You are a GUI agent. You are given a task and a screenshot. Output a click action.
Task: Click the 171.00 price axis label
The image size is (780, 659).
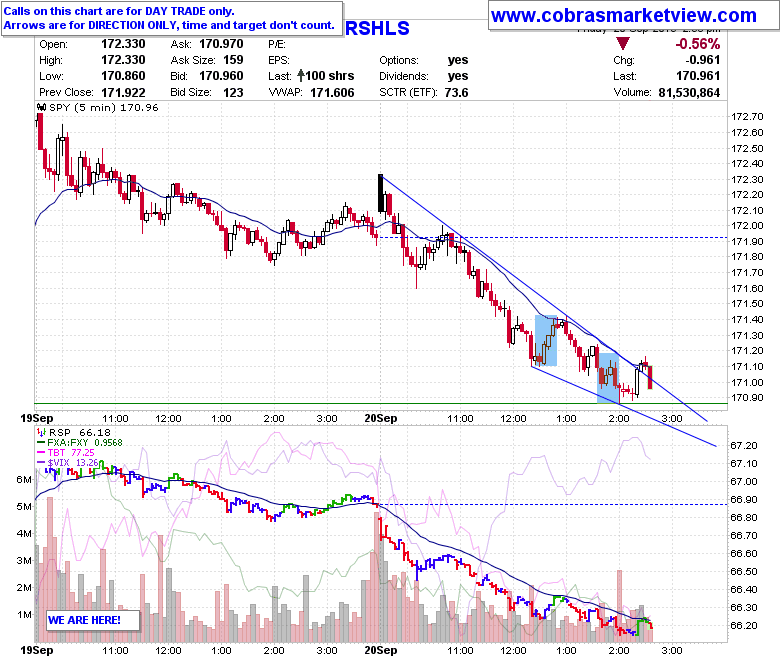747,382
